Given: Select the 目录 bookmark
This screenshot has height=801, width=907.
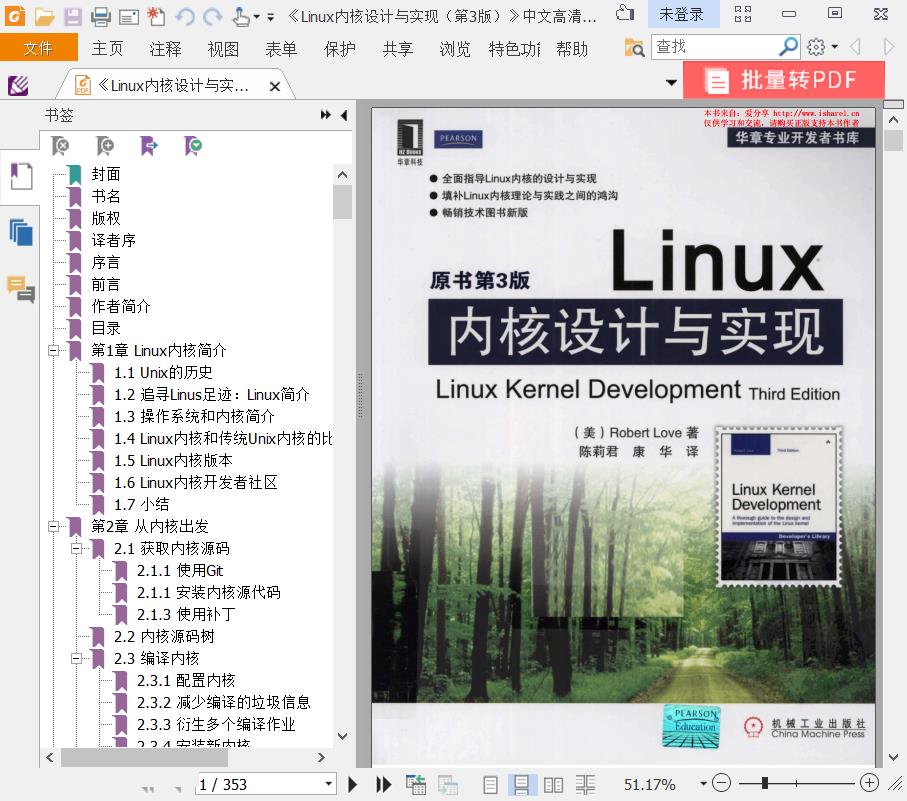Looking at the screenshot, I should click(106, 328).
